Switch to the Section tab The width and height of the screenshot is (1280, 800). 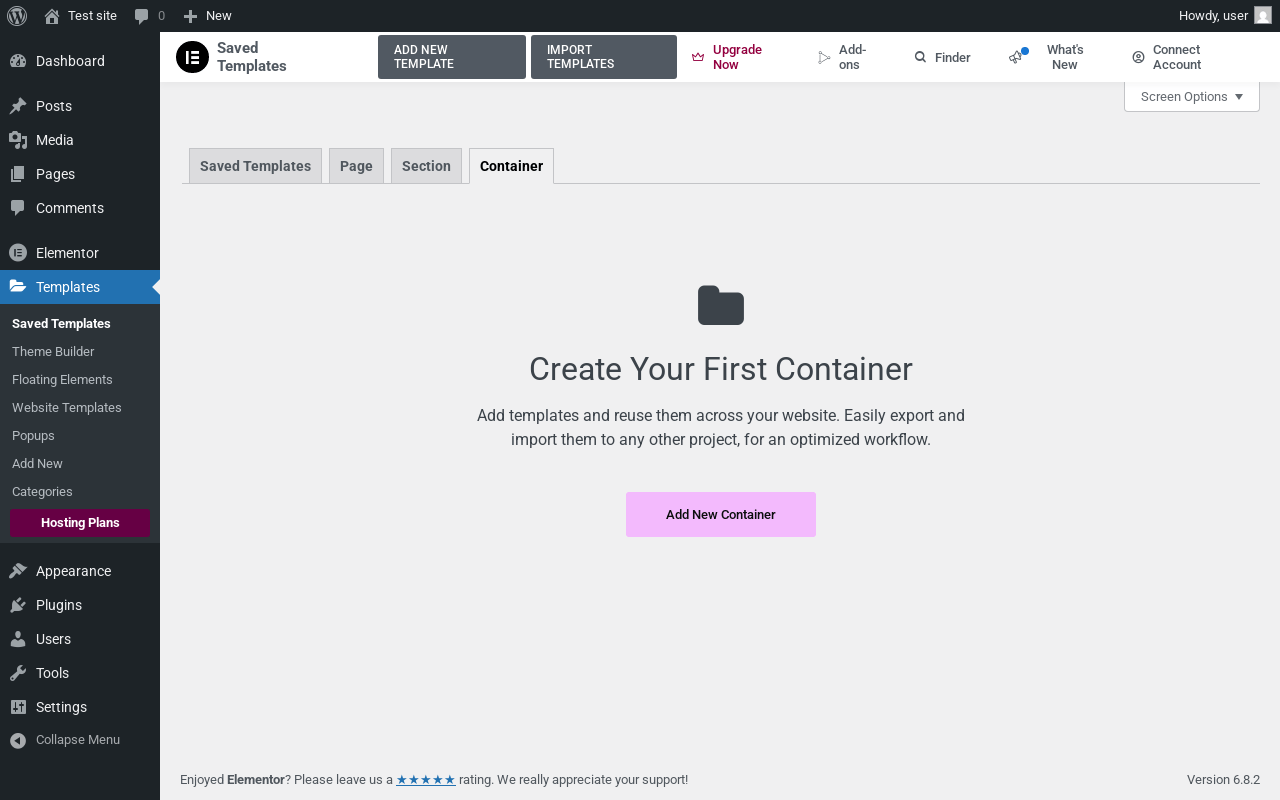click(426, 166)
